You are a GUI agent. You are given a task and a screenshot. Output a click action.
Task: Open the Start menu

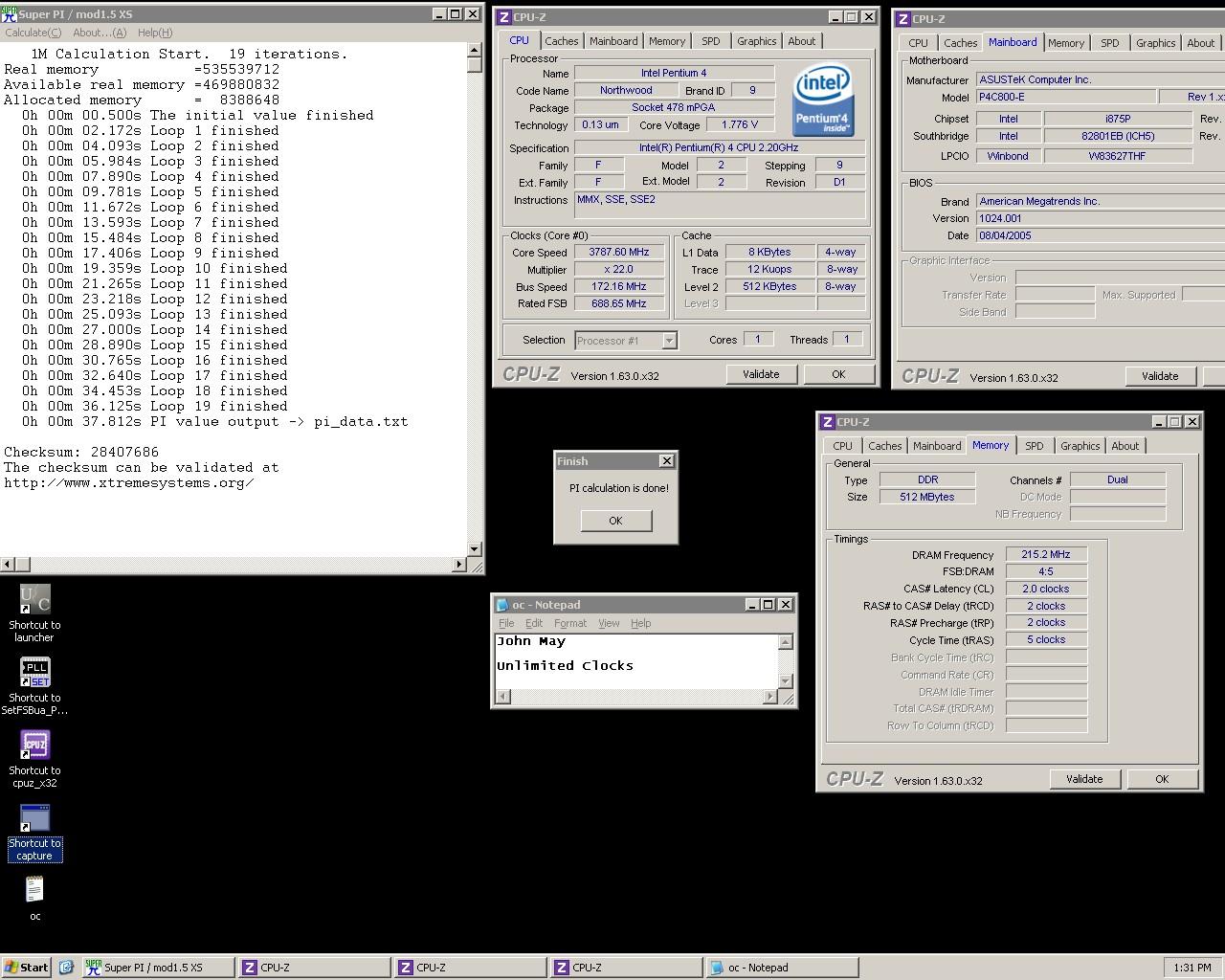27,968
